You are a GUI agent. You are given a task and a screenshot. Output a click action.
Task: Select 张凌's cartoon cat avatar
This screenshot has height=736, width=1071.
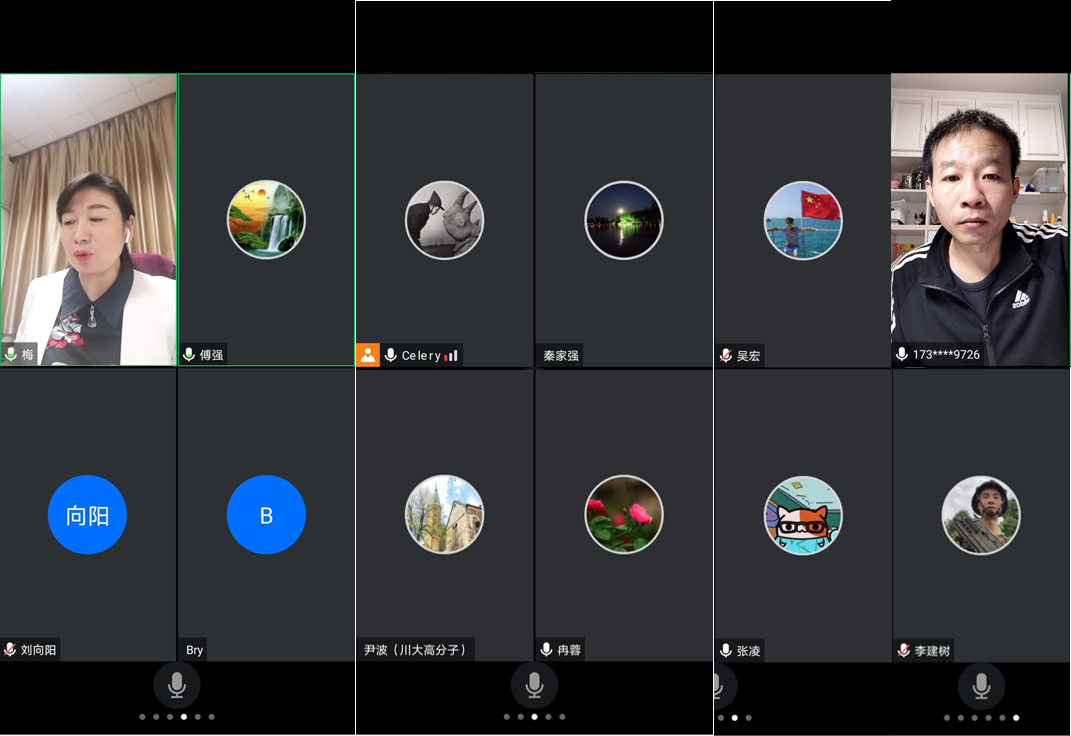click(x=802, y=515)
